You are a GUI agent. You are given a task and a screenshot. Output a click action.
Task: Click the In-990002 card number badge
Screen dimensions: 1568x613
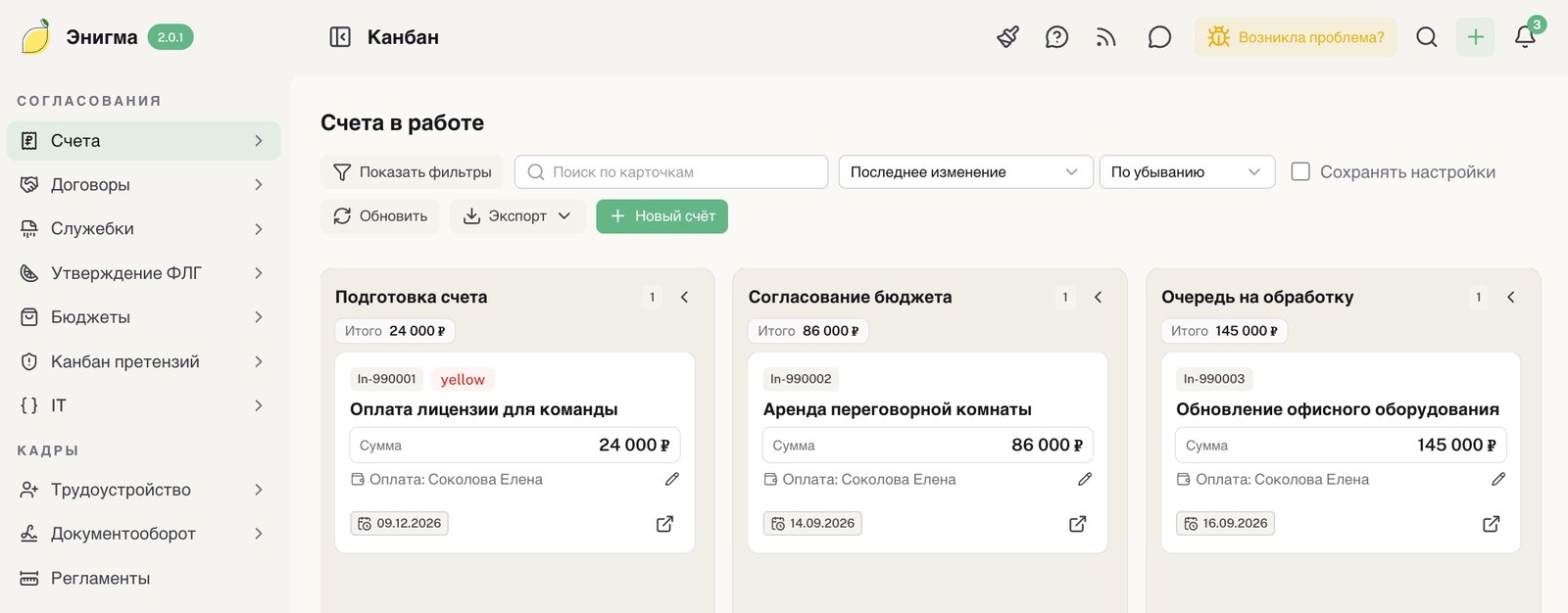801,379
